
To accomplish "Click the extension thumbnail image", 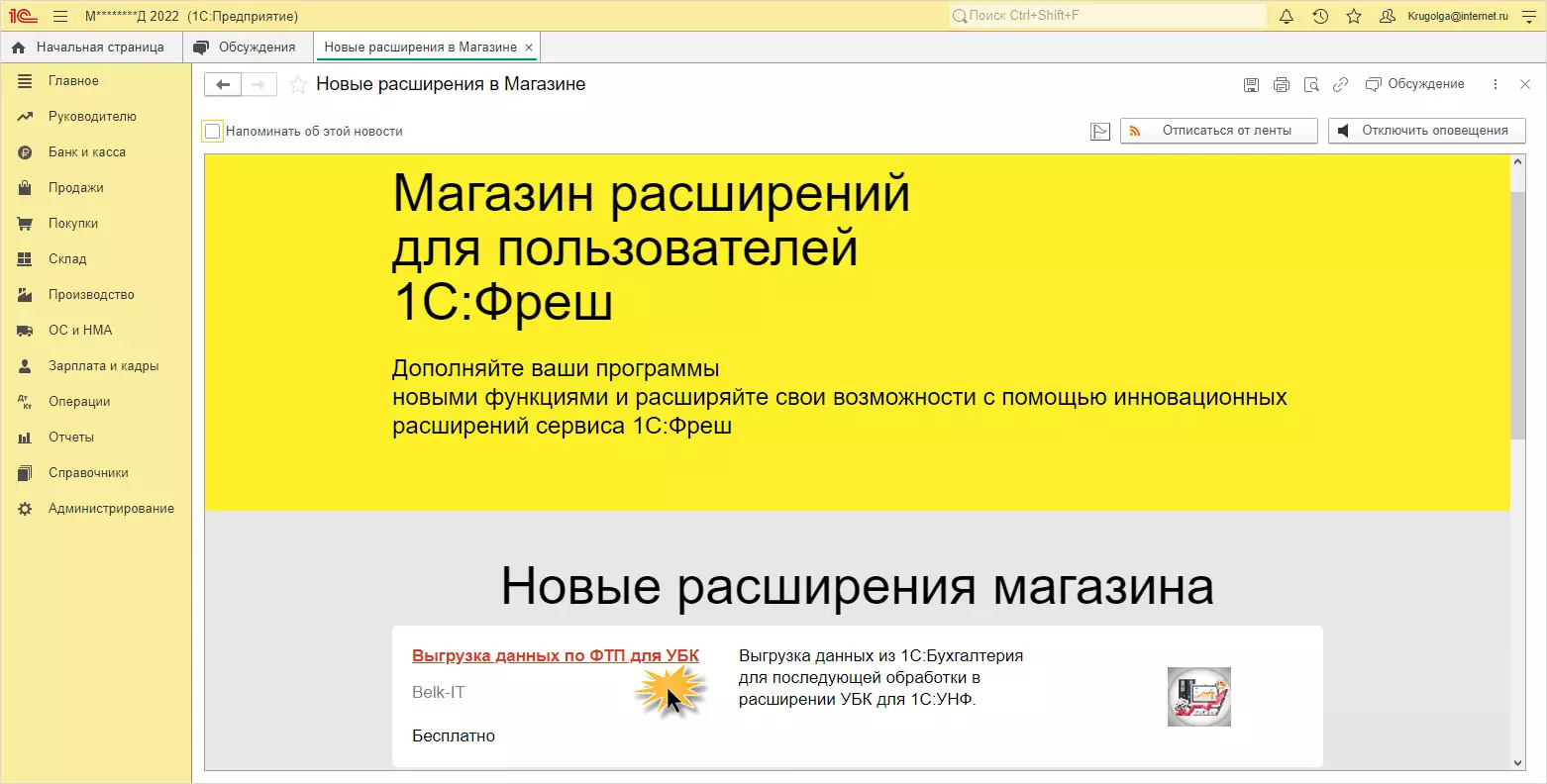I will point(1199,697).
